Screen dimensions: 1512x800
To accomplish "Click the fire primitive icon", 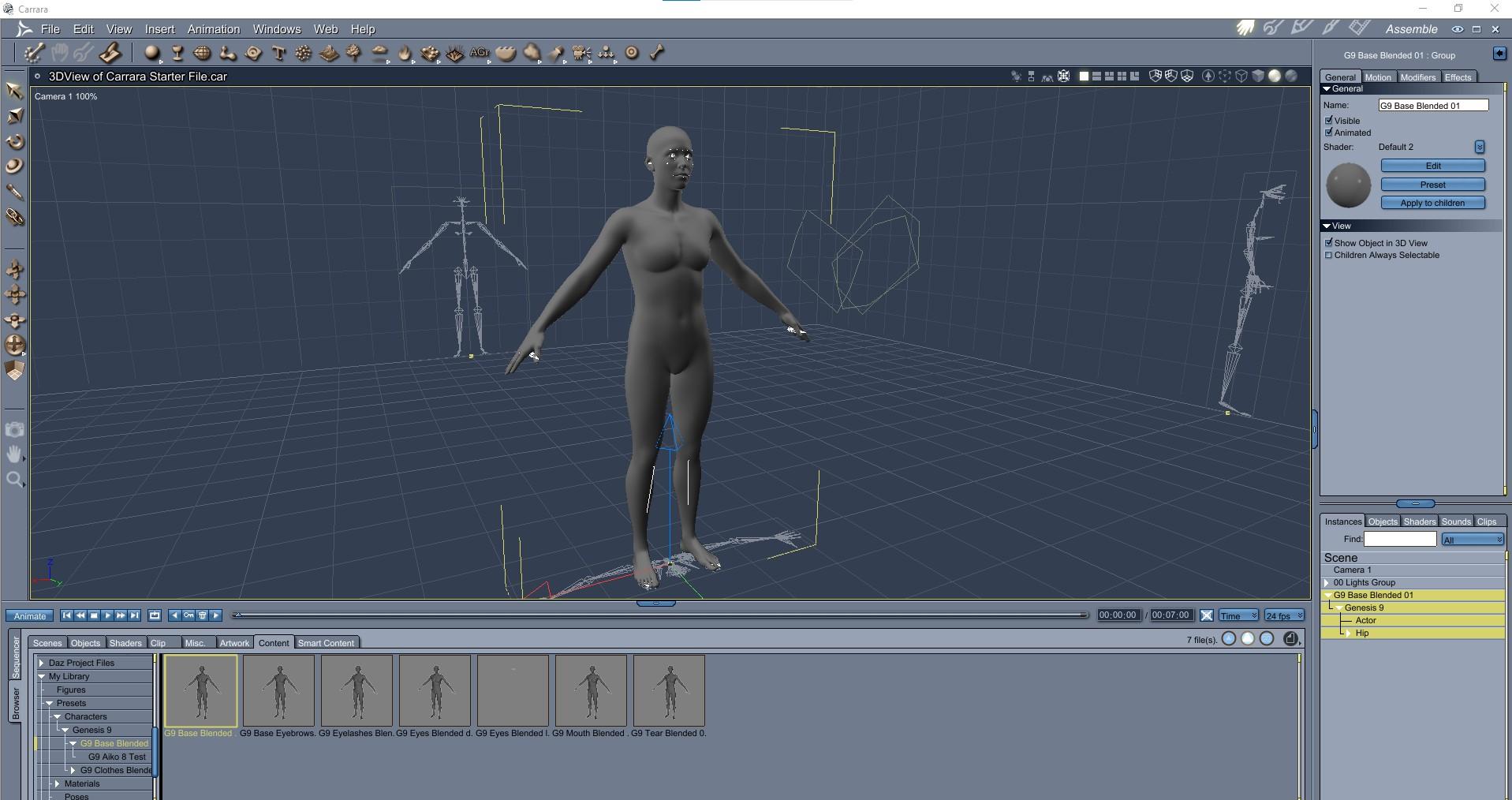I will click(x=405, y=53).
